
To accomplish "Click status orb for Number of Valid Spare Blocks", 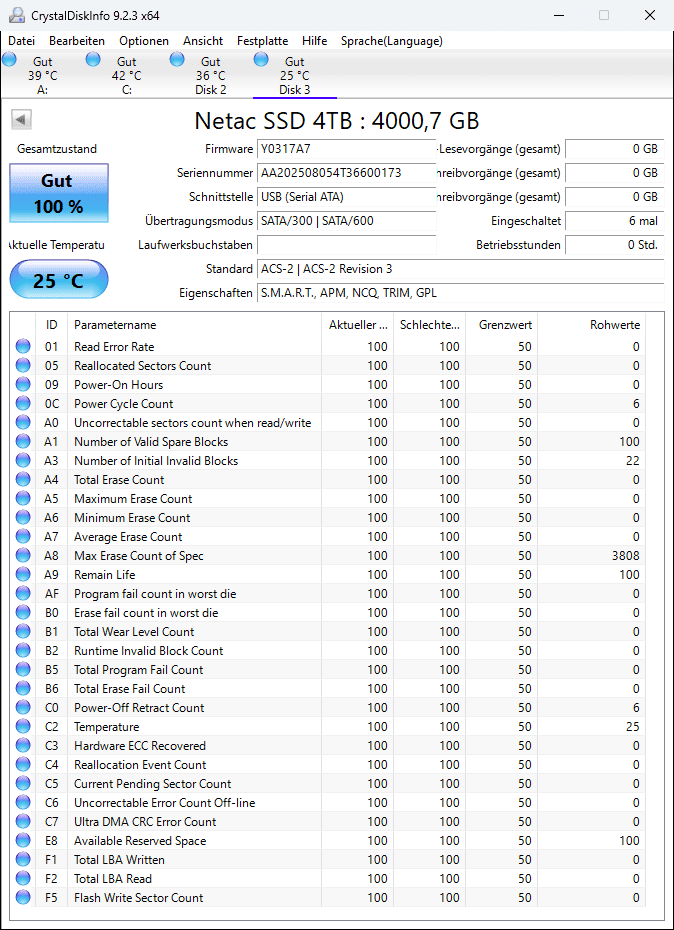I will pyautogui.click(x=23, y=442).
